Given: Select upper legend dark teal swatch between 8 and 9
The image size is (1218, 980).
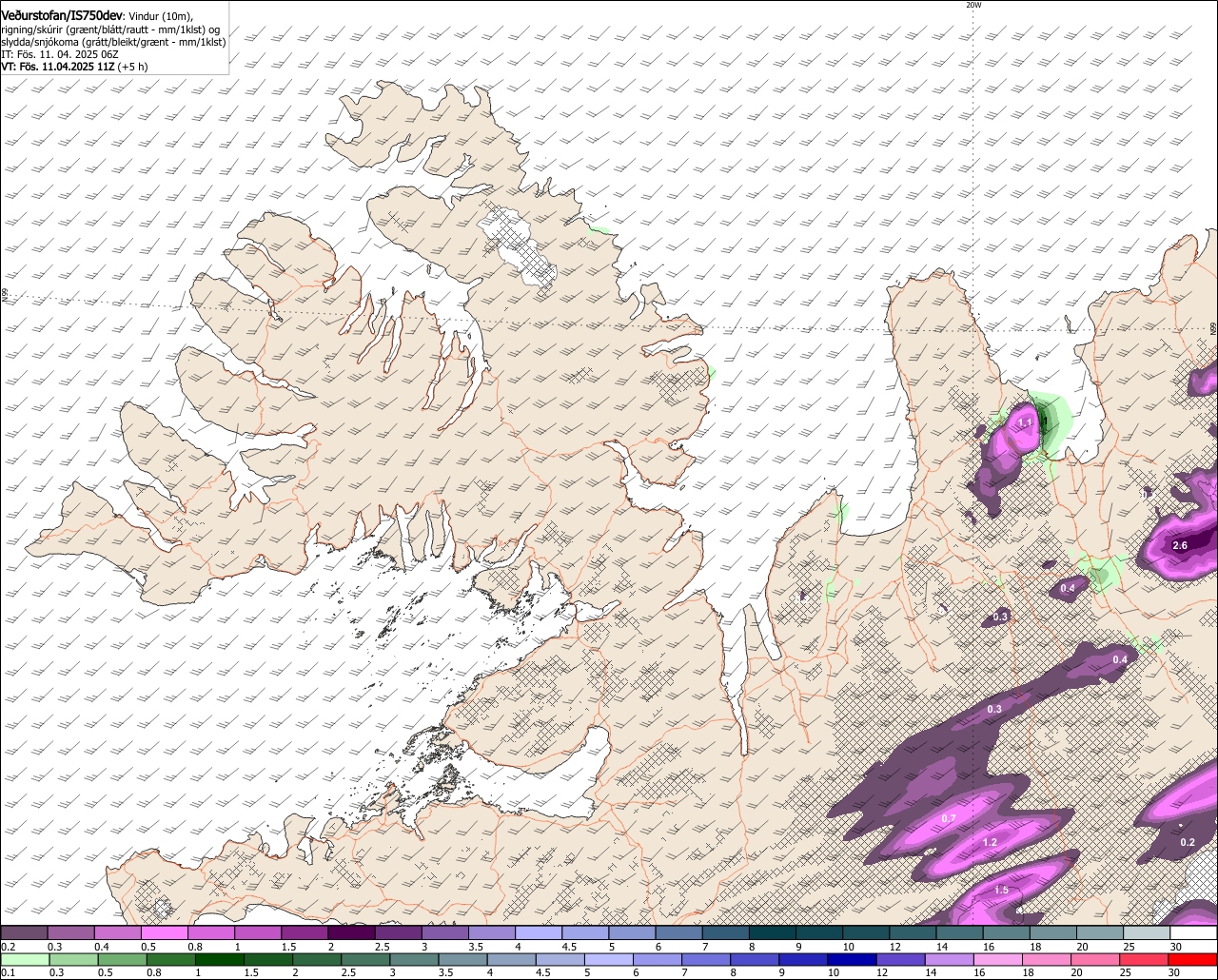Looking at the screenshot, I should click(x=773, y=932).
